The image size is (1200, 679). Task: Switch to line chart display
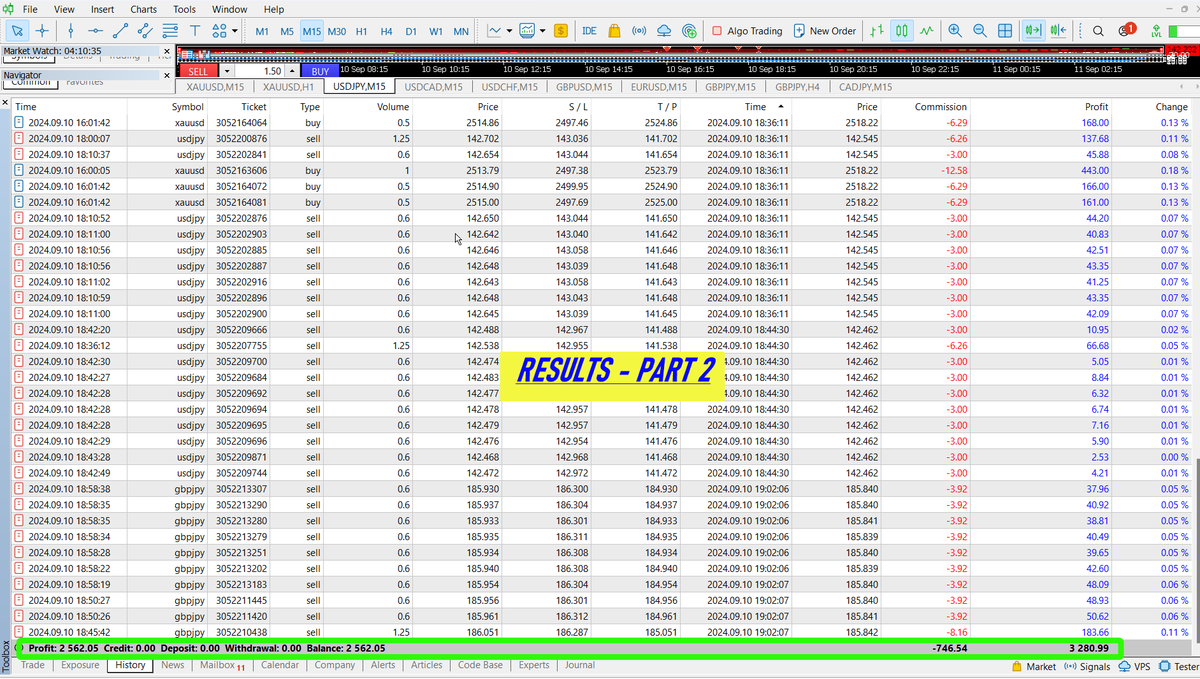(927, 31)
